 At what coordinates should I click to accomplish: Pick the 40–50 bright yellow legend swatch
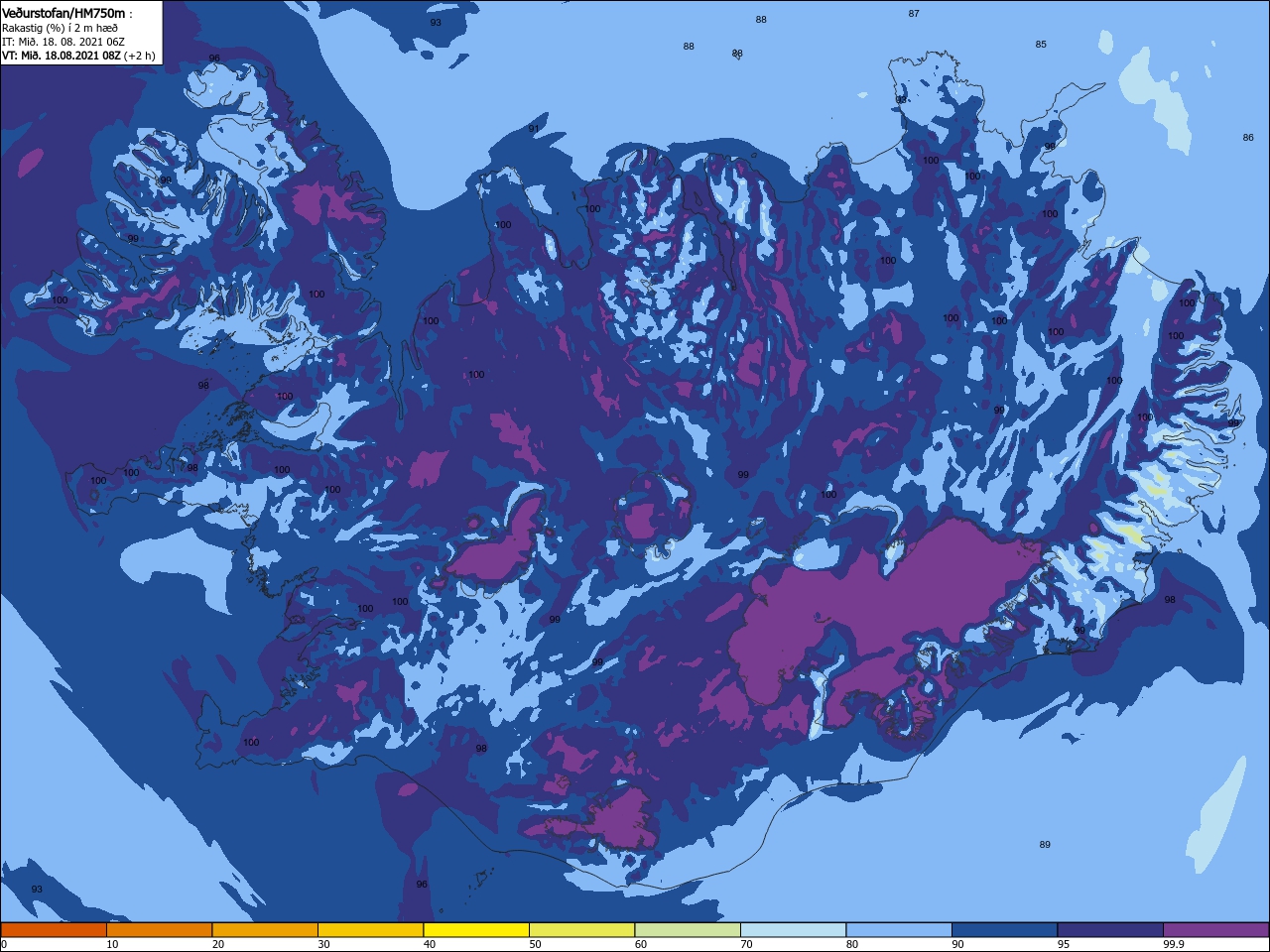[476, 930]
